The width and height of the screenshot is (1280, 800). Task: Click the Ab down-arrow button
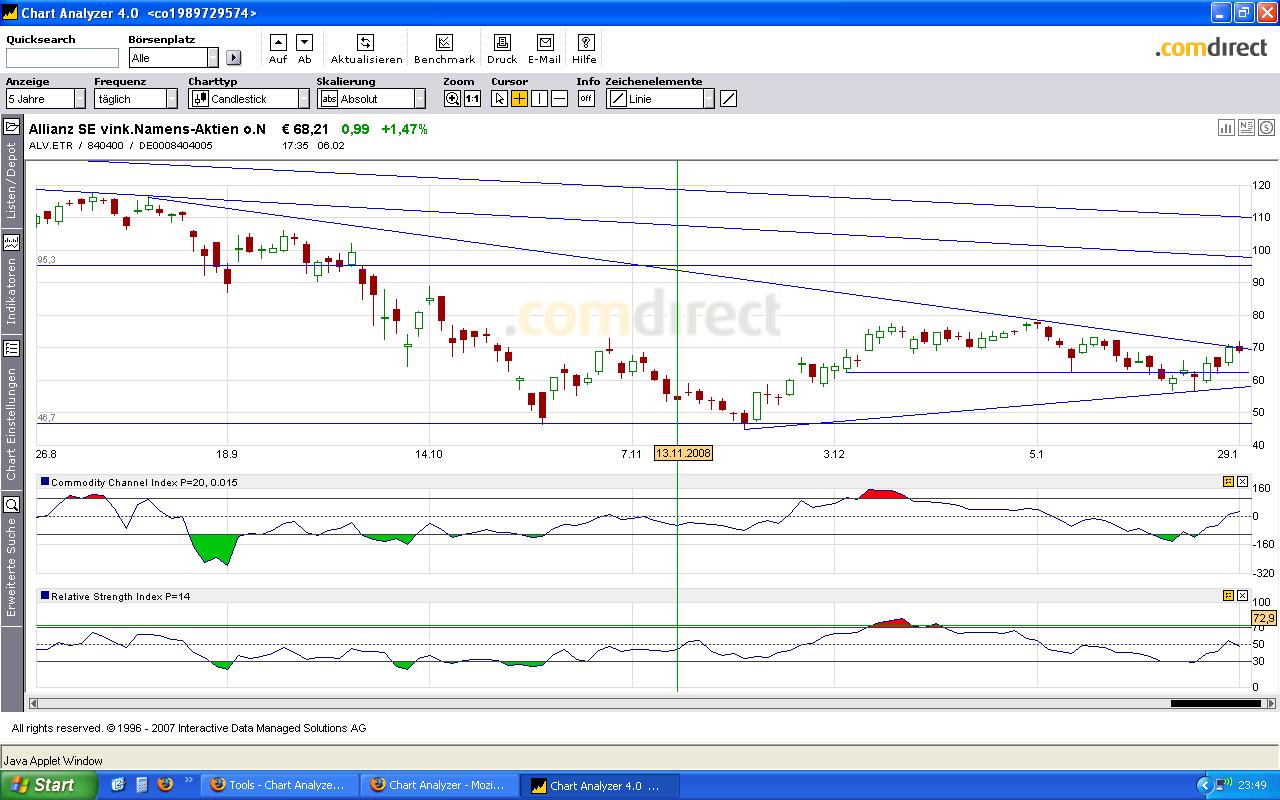[305, 42]
